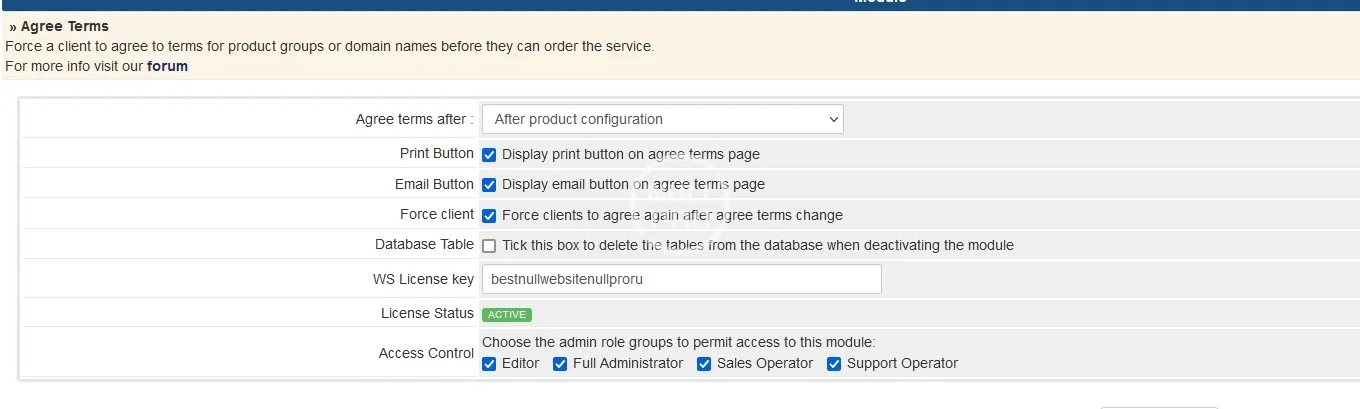
Task: Click the 'Access Control' row label
Action: coord(426,353)
